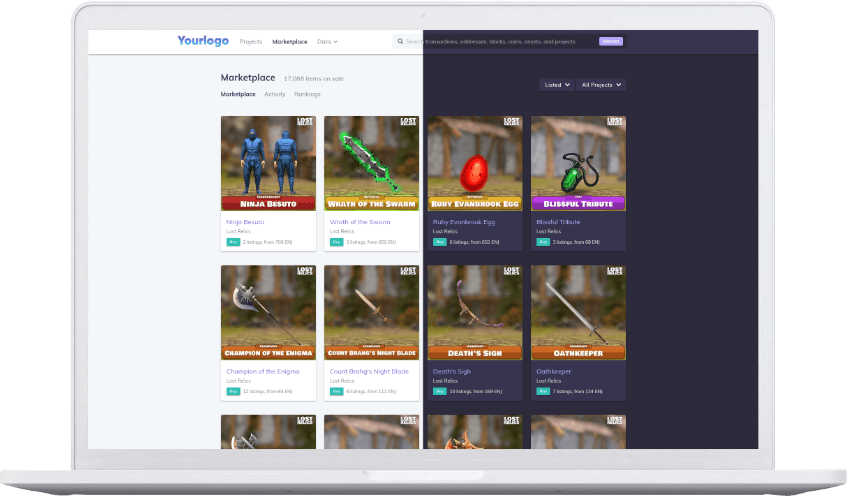Viewport: 848px width, 497px height.
Task: Open the All Projects filter dropdown
Action: tap(601, 85)
